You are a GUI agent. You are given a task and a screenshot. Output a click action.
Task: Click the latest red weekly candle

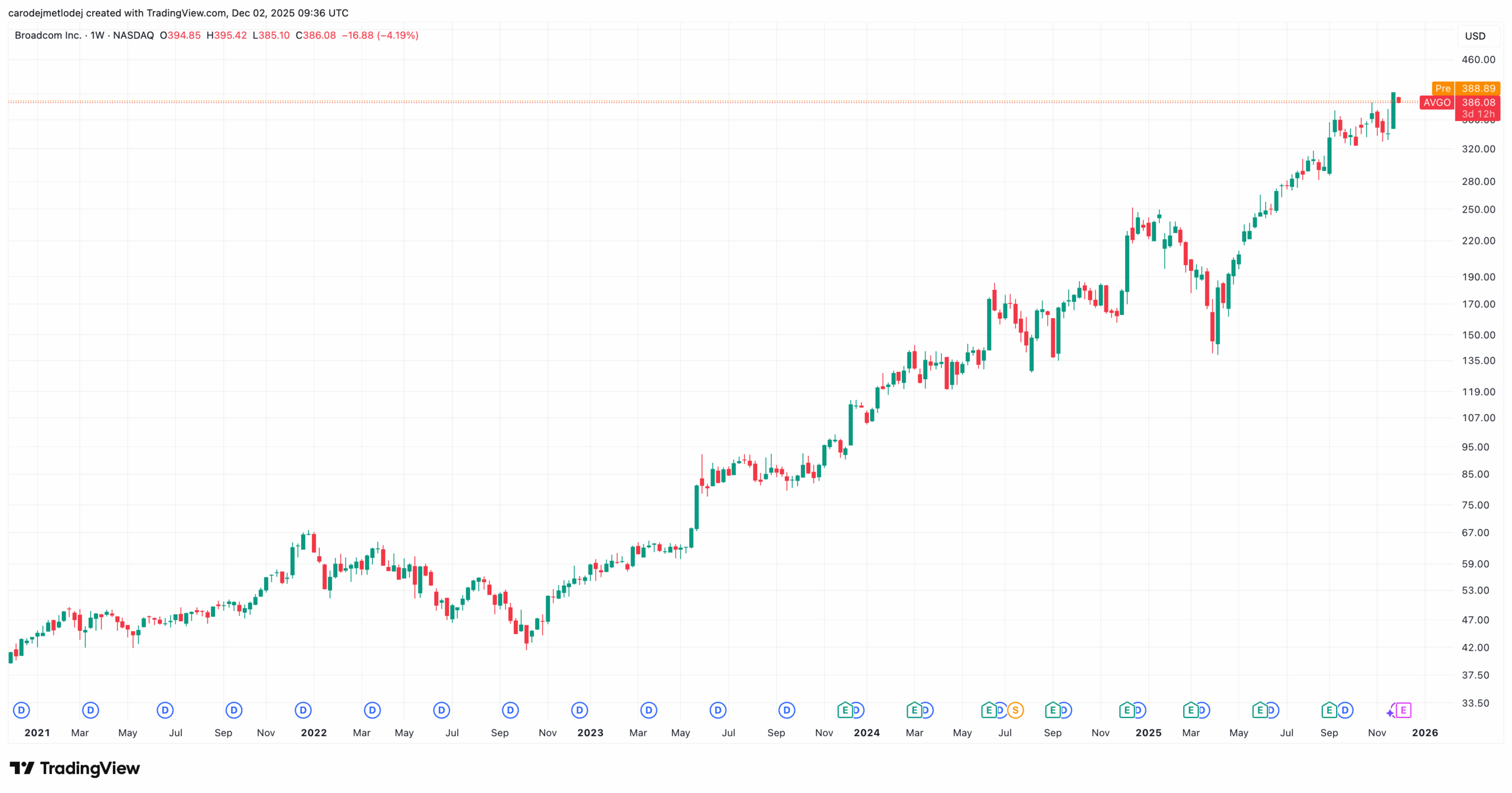pyautogui.click(x=1398, y=100)
